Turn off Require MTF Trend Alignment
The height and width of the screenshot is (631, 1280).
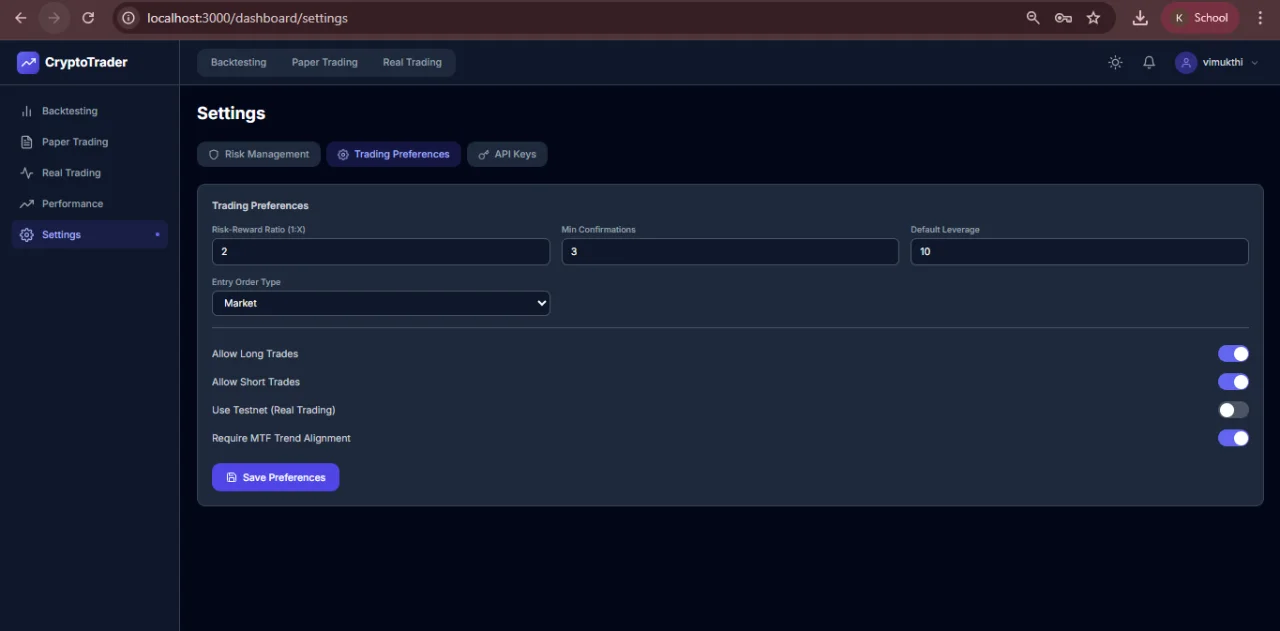[x=1233, y=438]
